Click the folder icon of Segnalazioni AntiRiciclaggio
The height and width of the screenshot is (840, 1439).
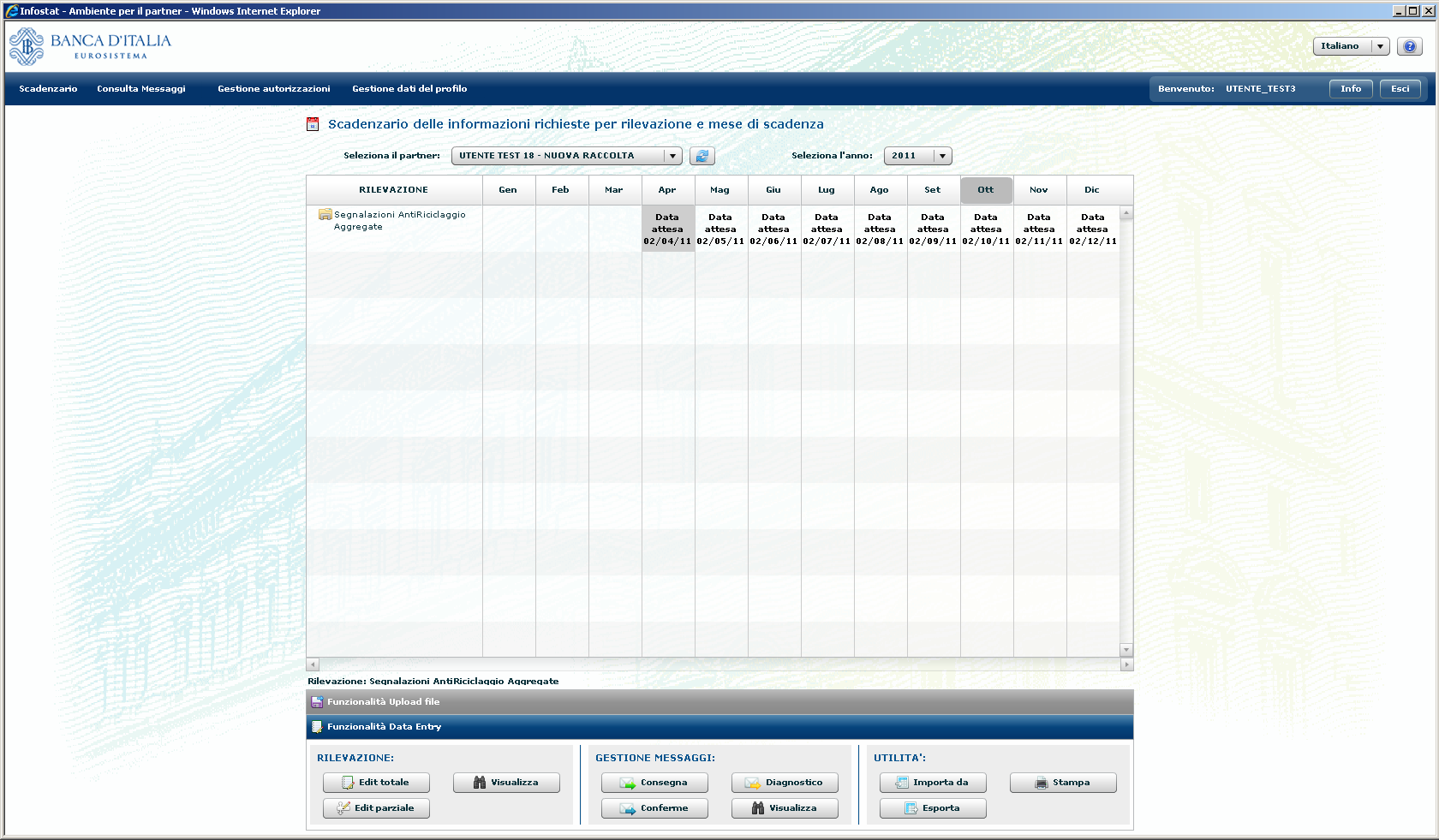(325, 215)
